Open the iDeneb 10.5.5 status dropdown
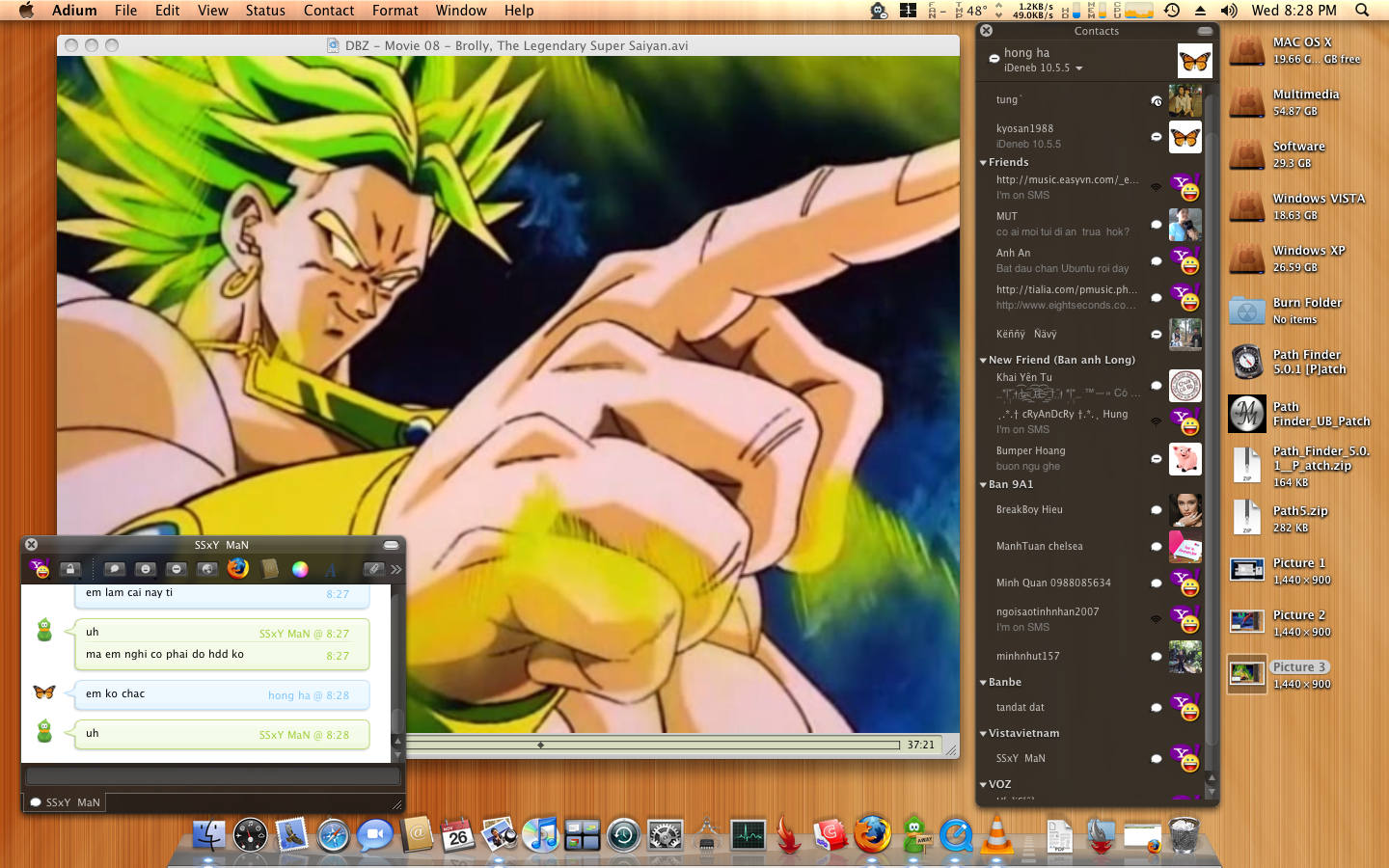 pos(1043,68)
